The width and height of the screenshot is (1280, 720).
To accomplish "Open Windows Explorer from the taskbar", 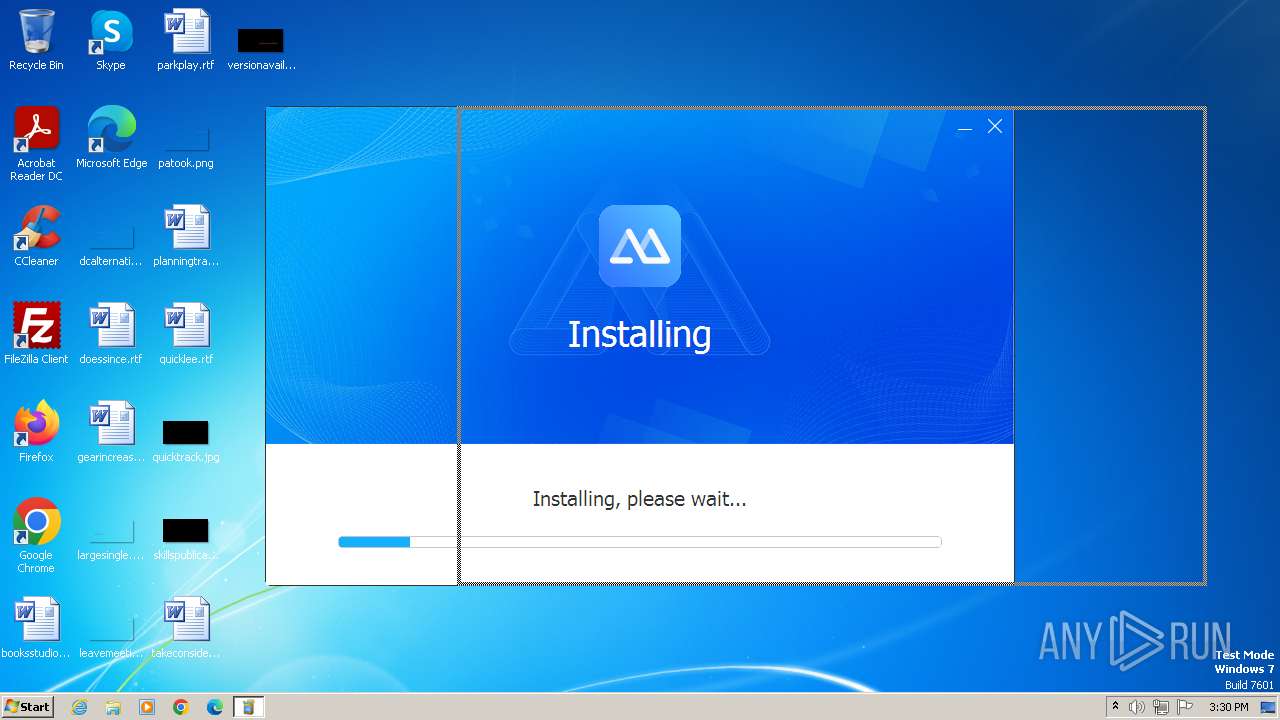I will click(113, 707).
